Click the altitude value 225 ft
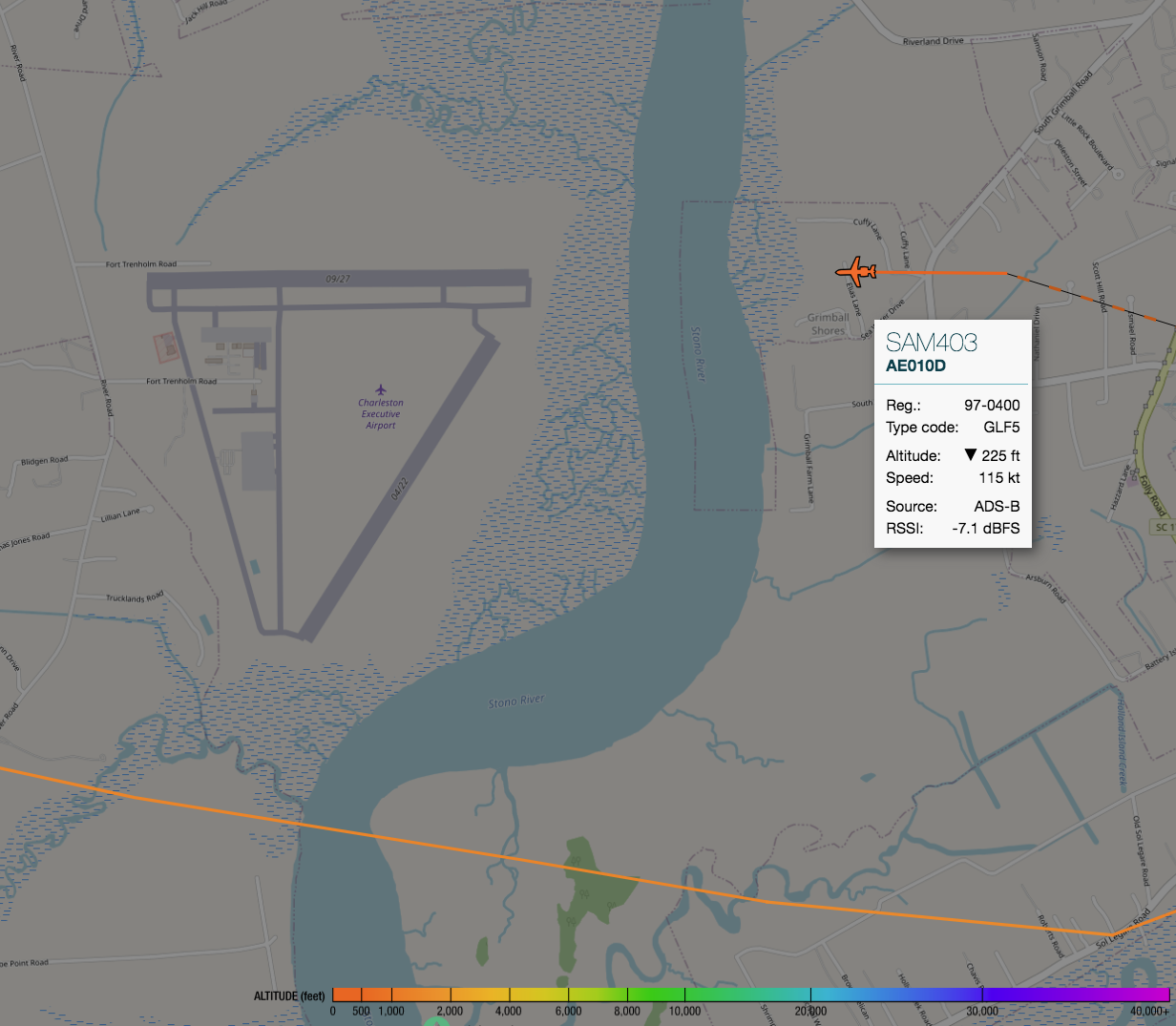Viewport: 1176px width, 1026px height. (x=1000, y=456)
